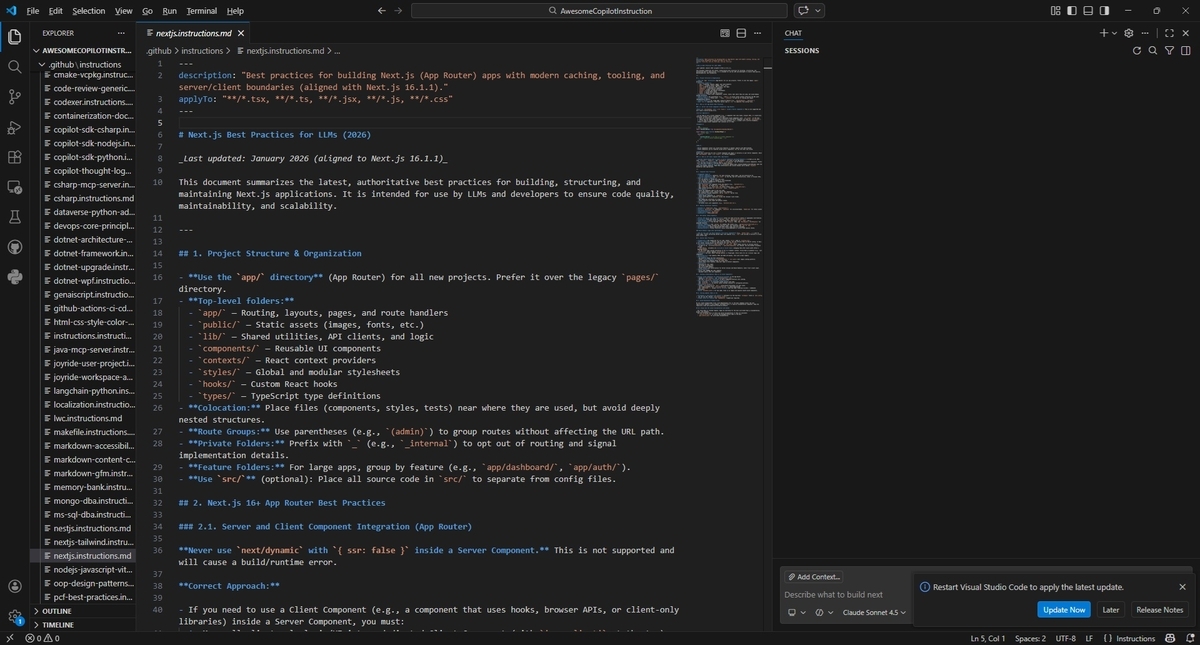Refresh the chat sessions list
Image resolution: width=1200 pixels, height=645 pixels.
coord(1137,50)
